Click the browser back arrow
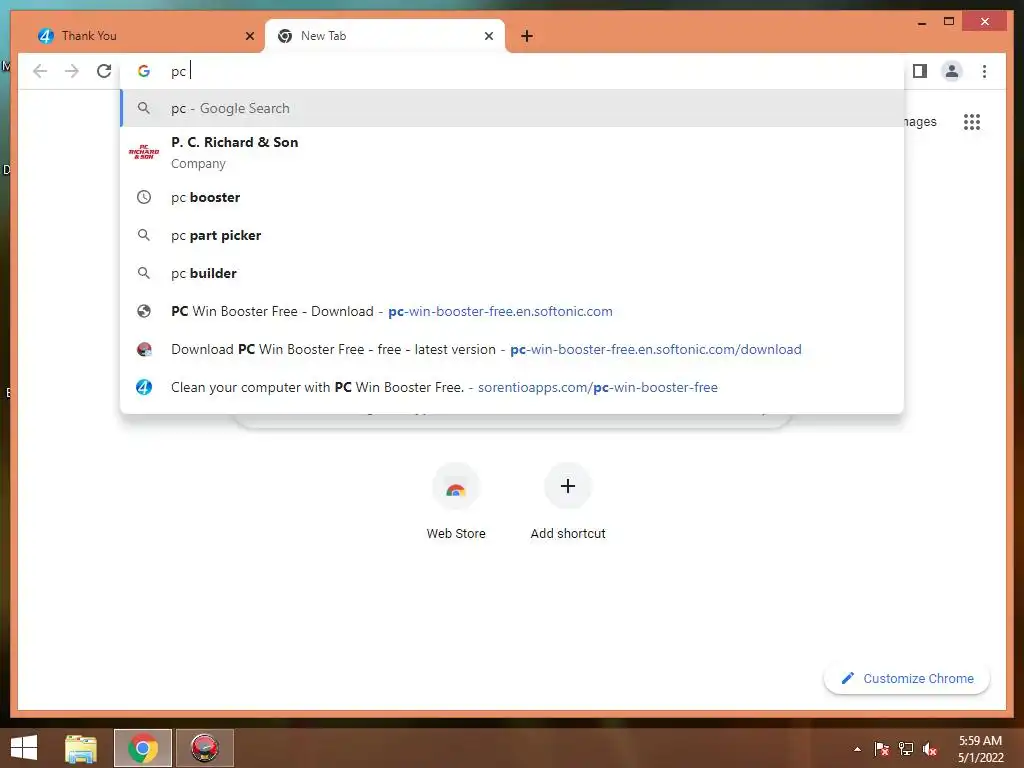The width and height of the screenshot is (1024, 768). [40, 71]
